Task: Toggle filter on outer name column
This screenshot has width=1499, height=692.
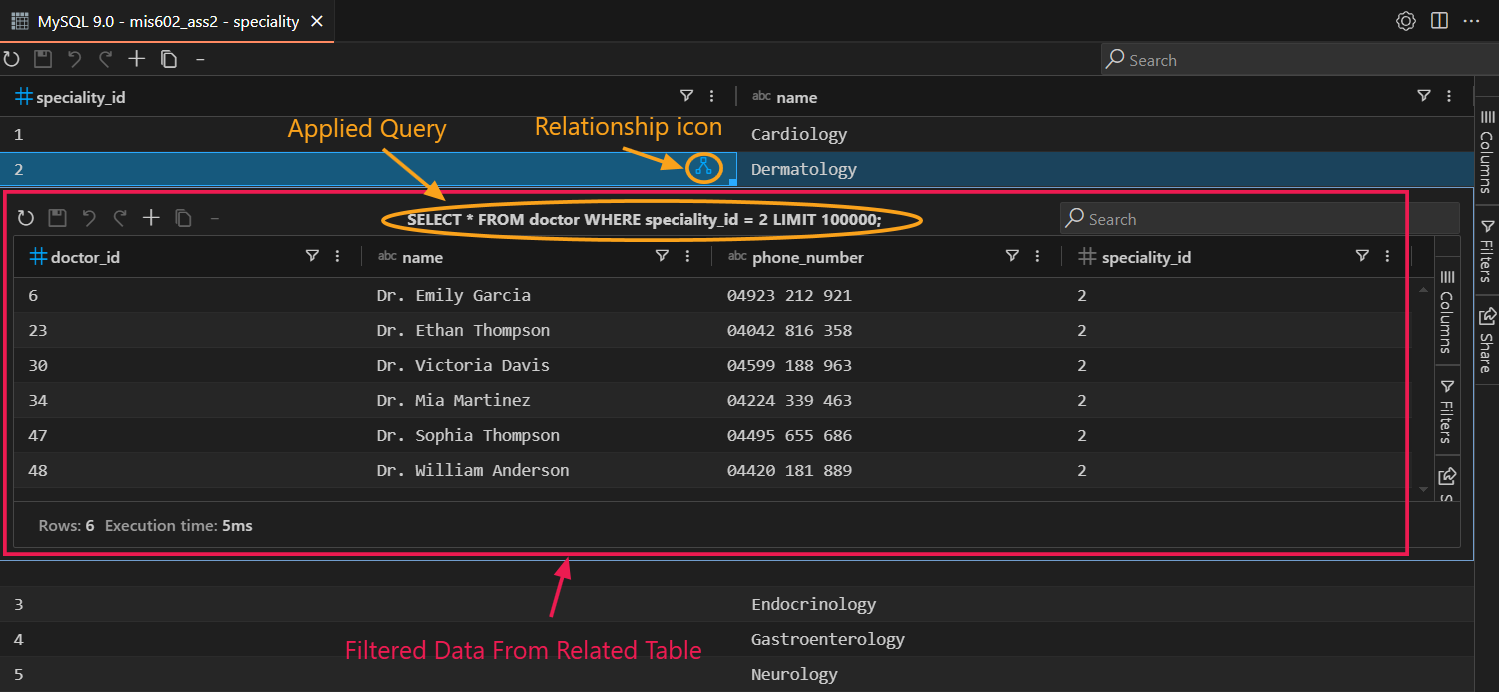Action: pyautogui.click(x=1424, y=96)
